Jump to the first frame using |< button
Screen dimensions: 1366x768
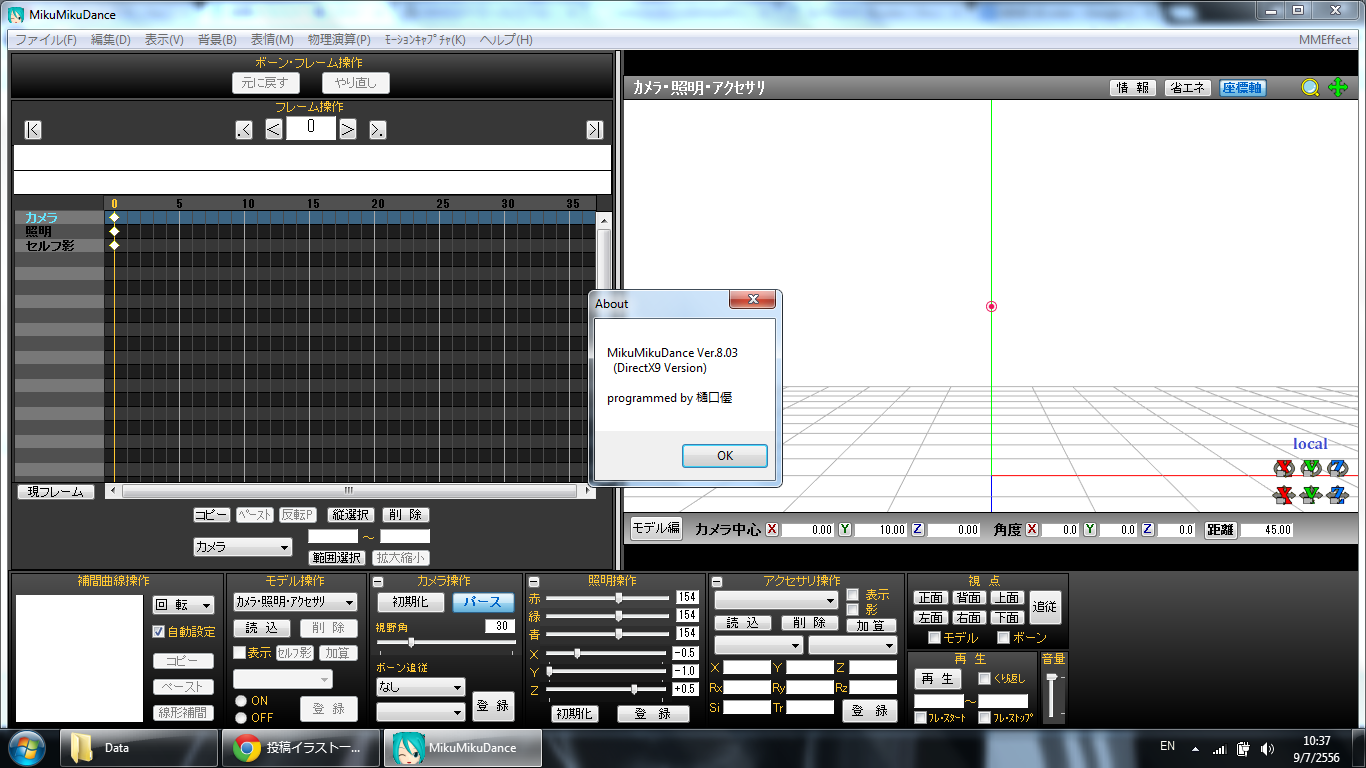[33, 129]
